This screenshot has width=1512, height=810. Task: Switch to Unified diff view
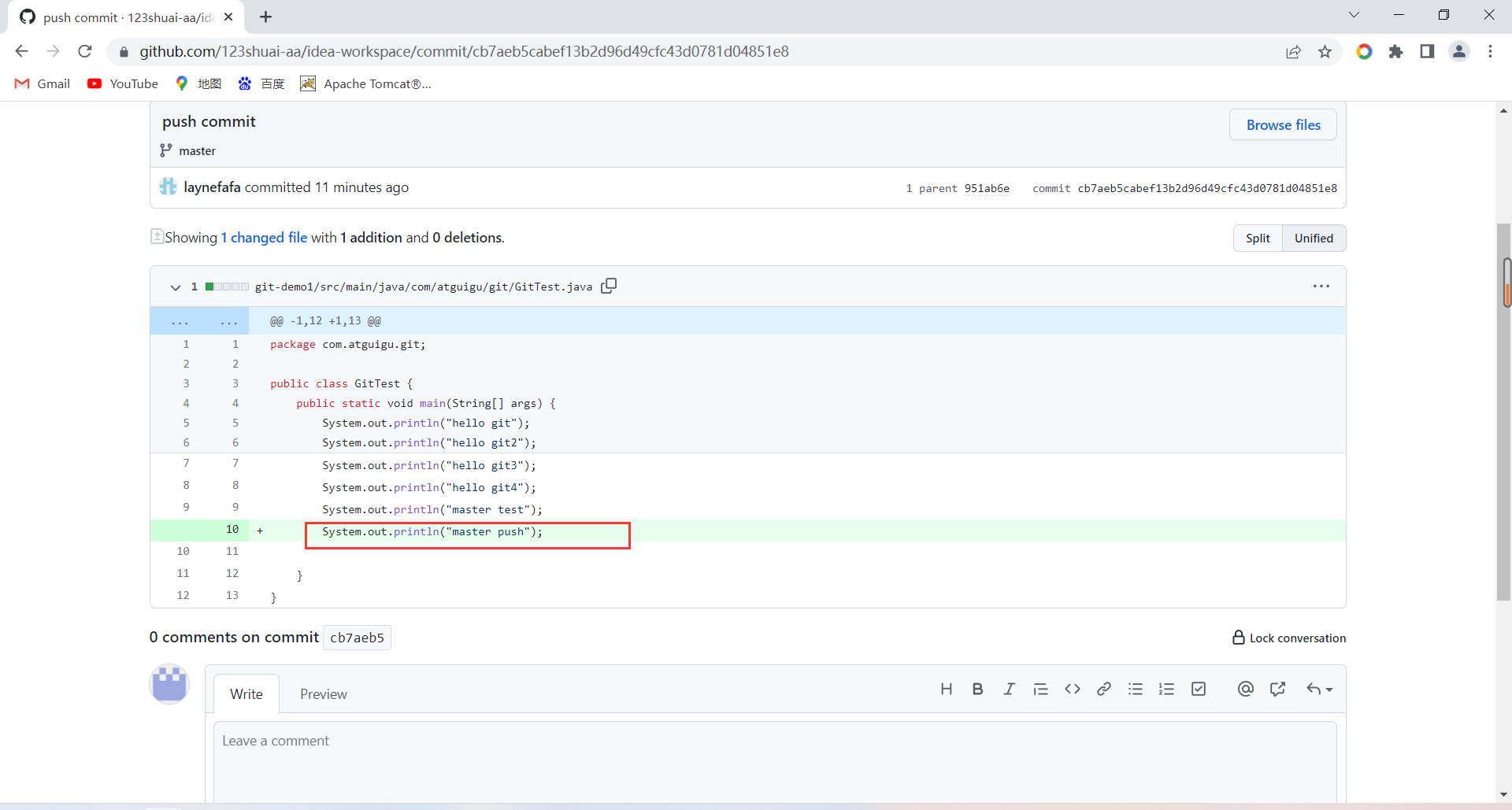(1314, 239)
